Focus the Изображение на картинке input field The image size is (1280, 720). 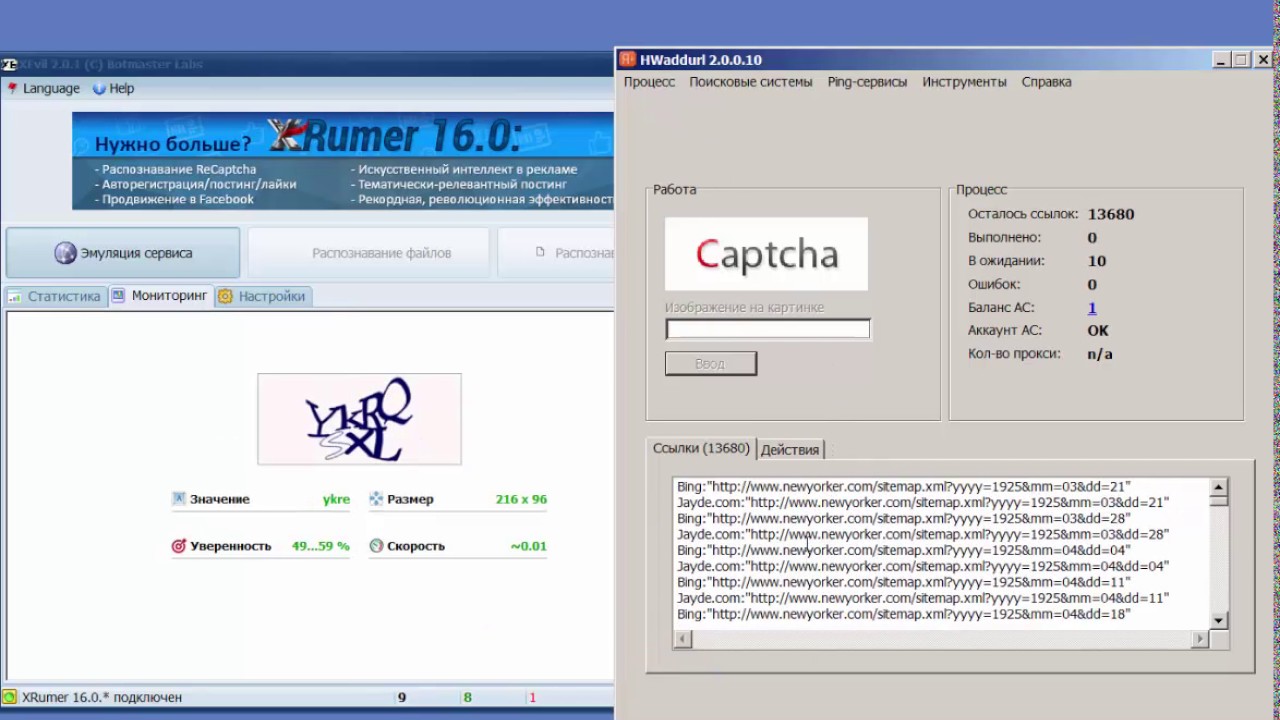[x=768, y=329]
